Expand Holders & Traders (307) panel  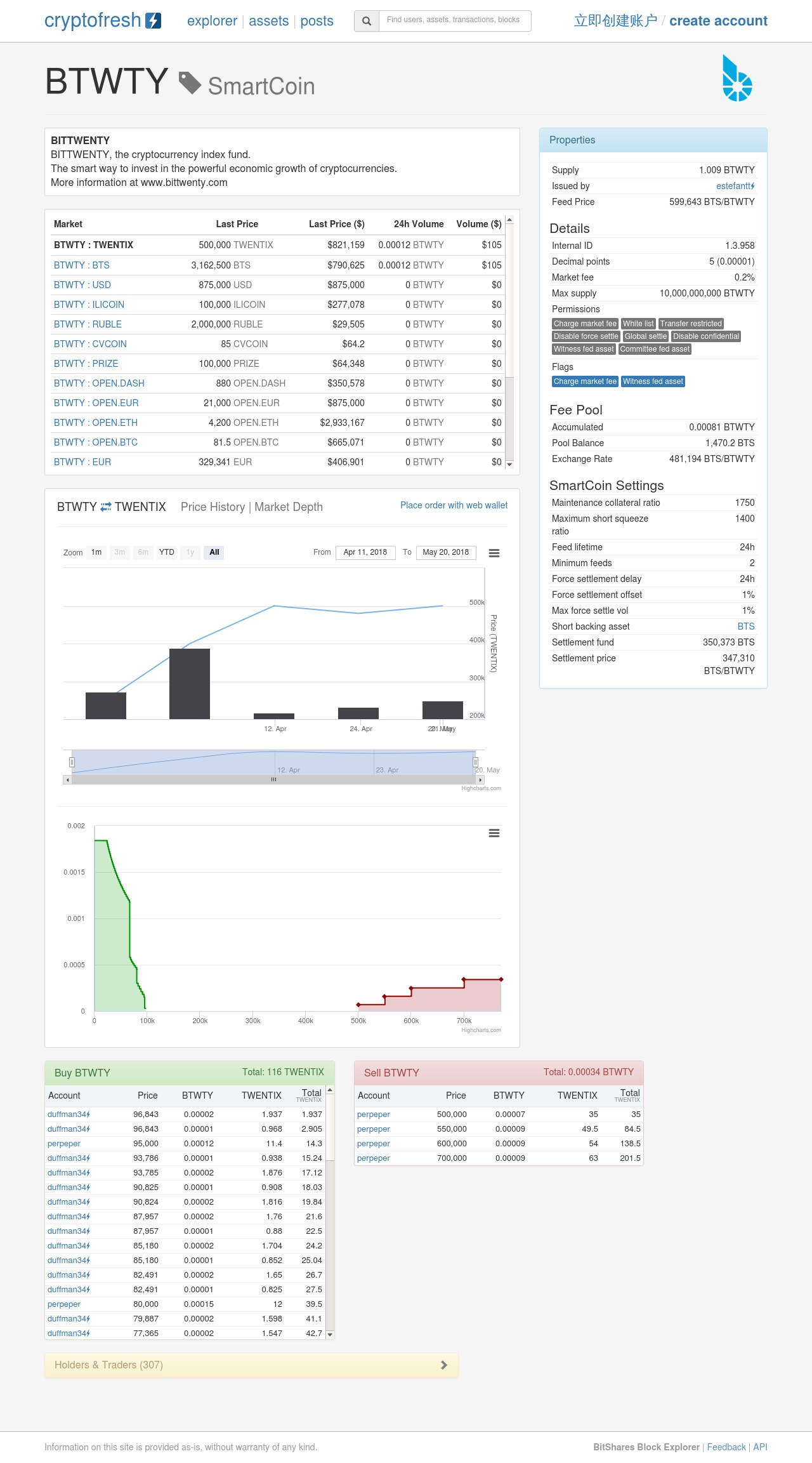(x=251, y=1365)
